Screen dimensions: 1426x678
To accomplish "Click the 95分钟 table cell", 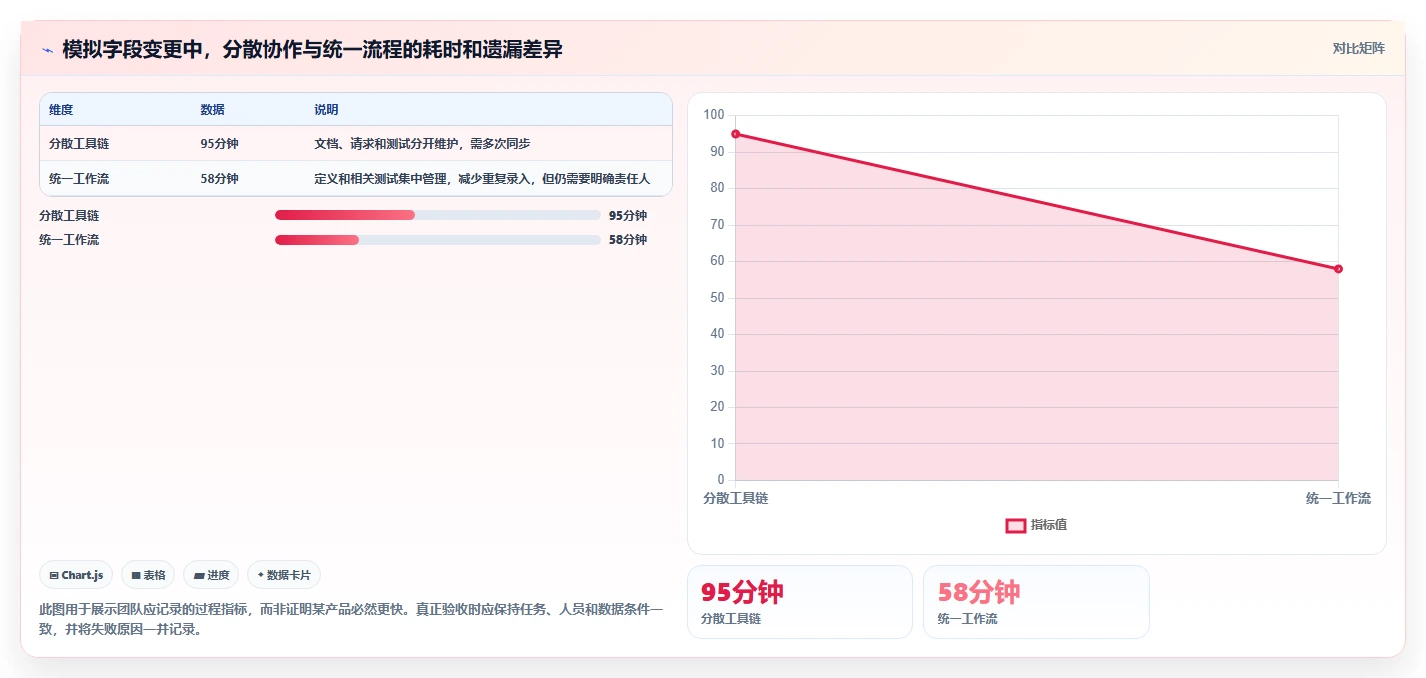I will click(219, 144).
